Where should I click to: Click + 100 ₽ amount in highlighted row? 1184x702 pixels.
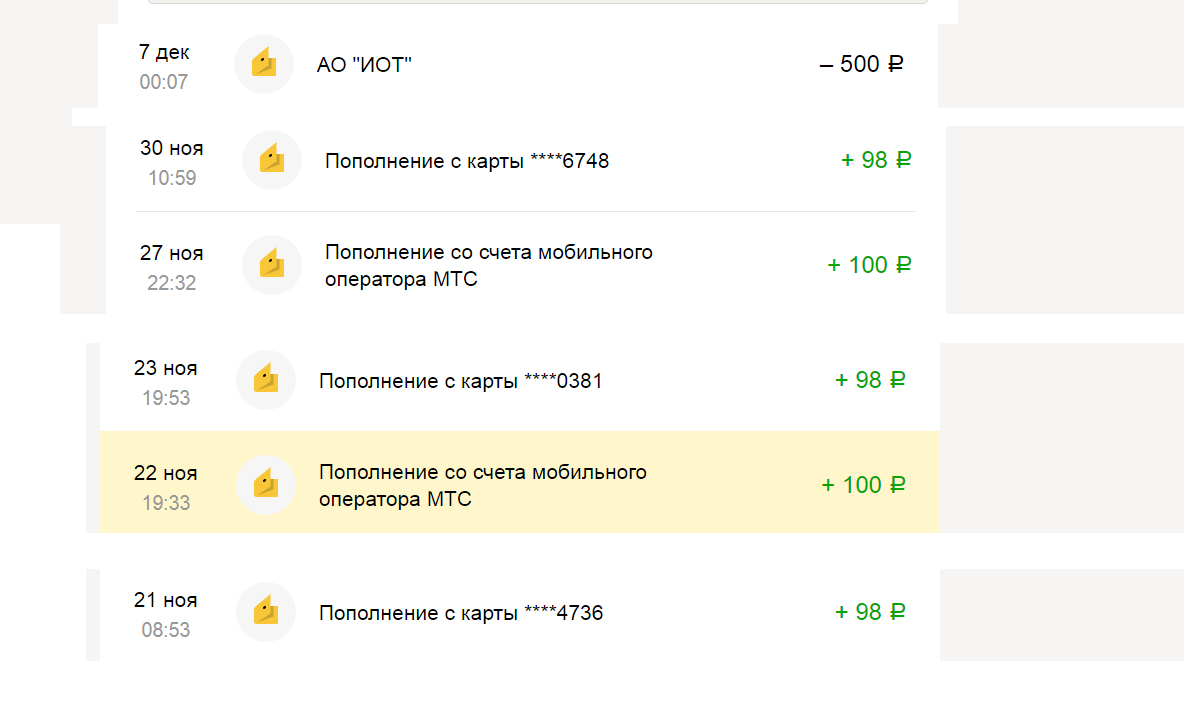863,485
